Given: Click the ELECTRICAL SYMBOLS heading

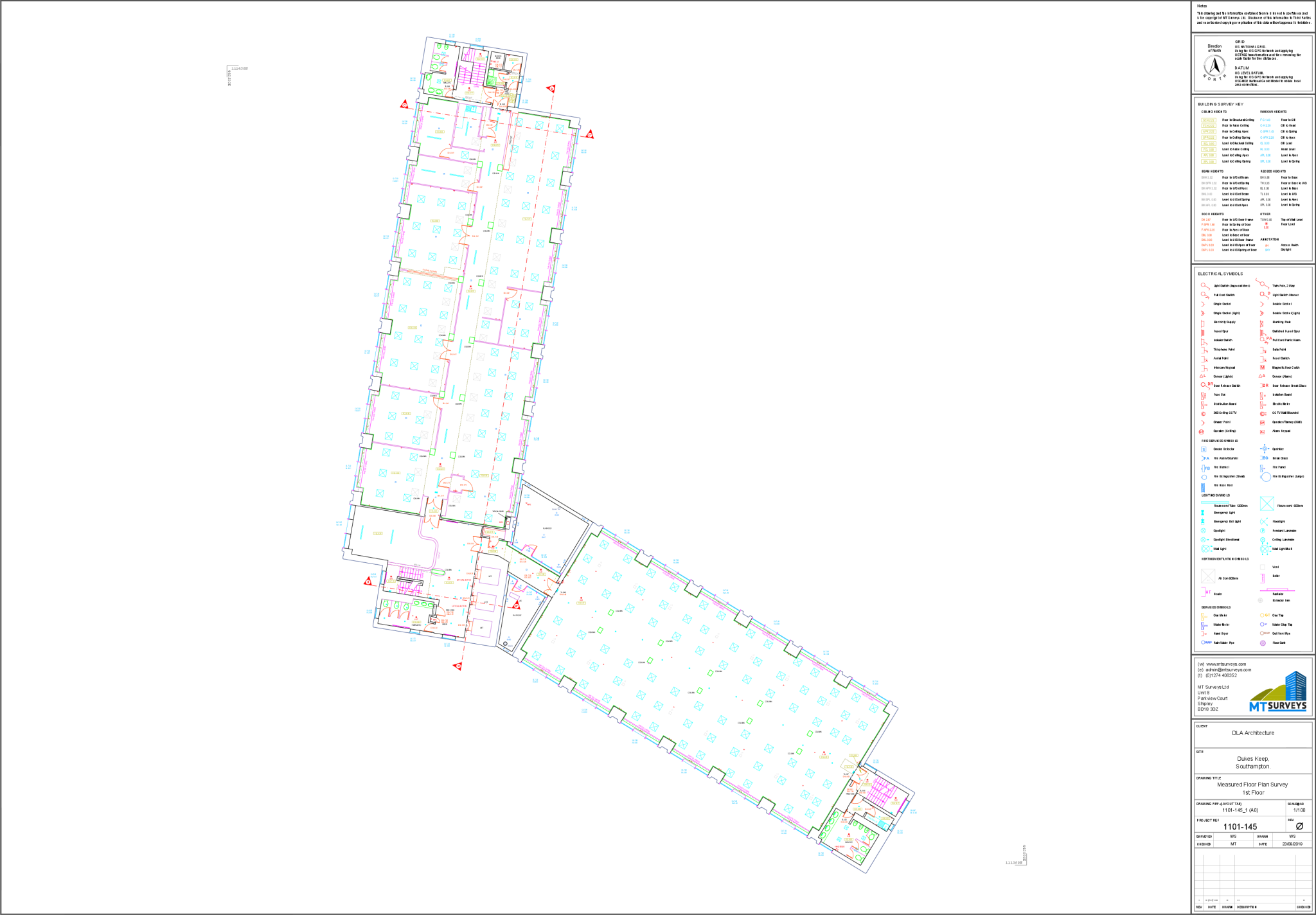Looking at the screenshot, I should pyautogui.click(x=1220, y=274).
